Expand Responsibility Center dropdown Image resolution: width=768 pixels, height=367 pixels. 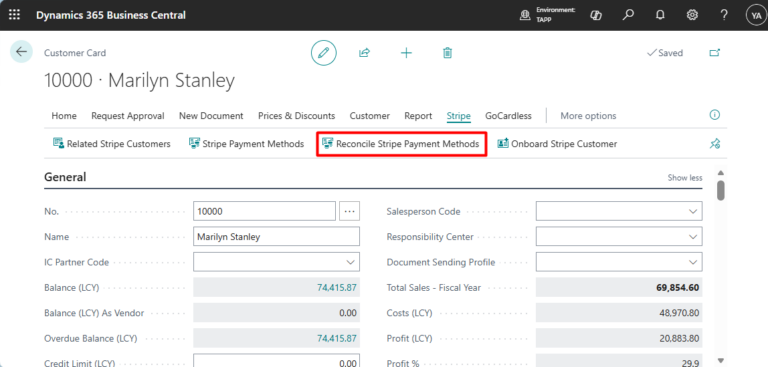693,237
